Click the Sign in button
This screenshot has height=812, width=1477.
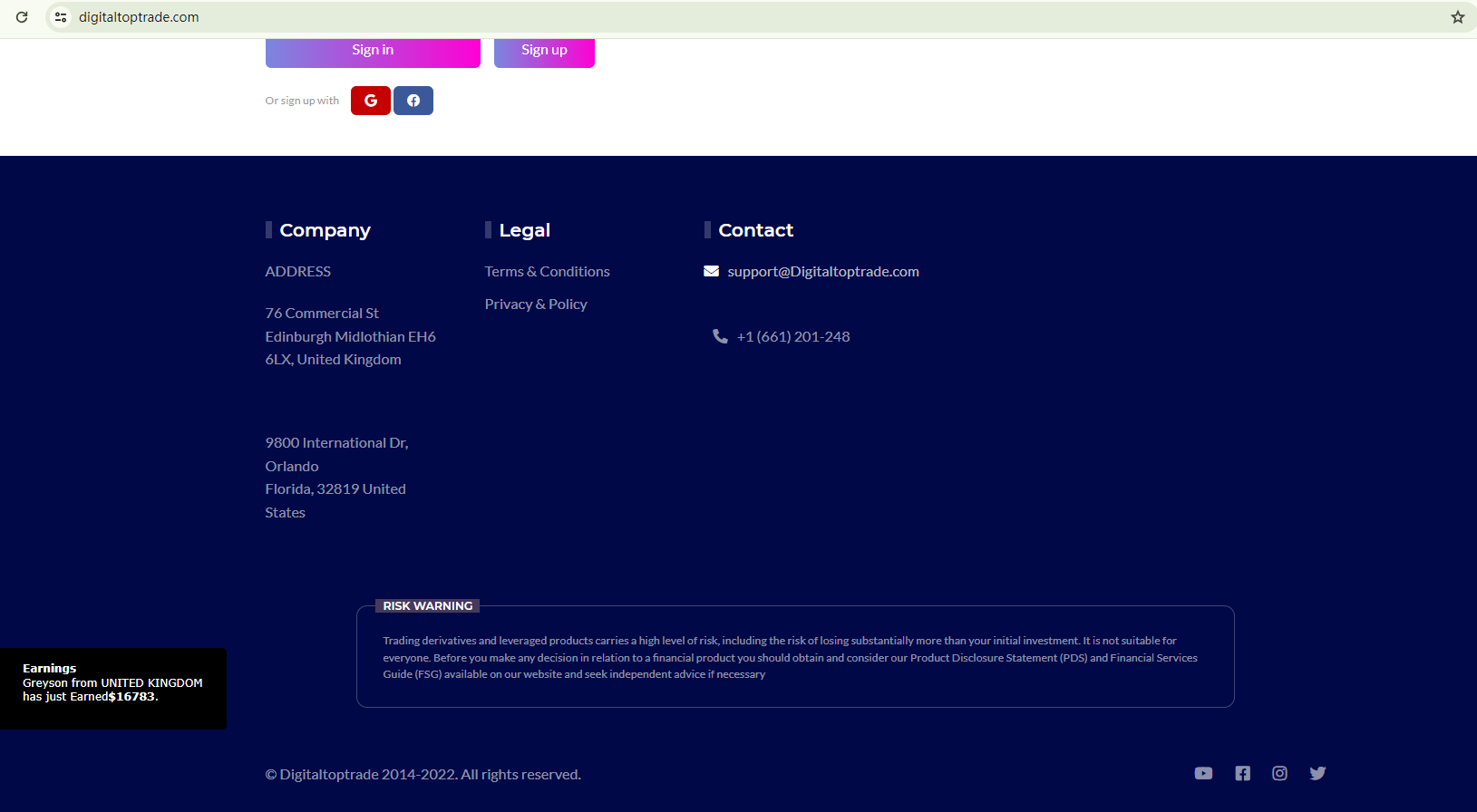[x=373, y=52]
